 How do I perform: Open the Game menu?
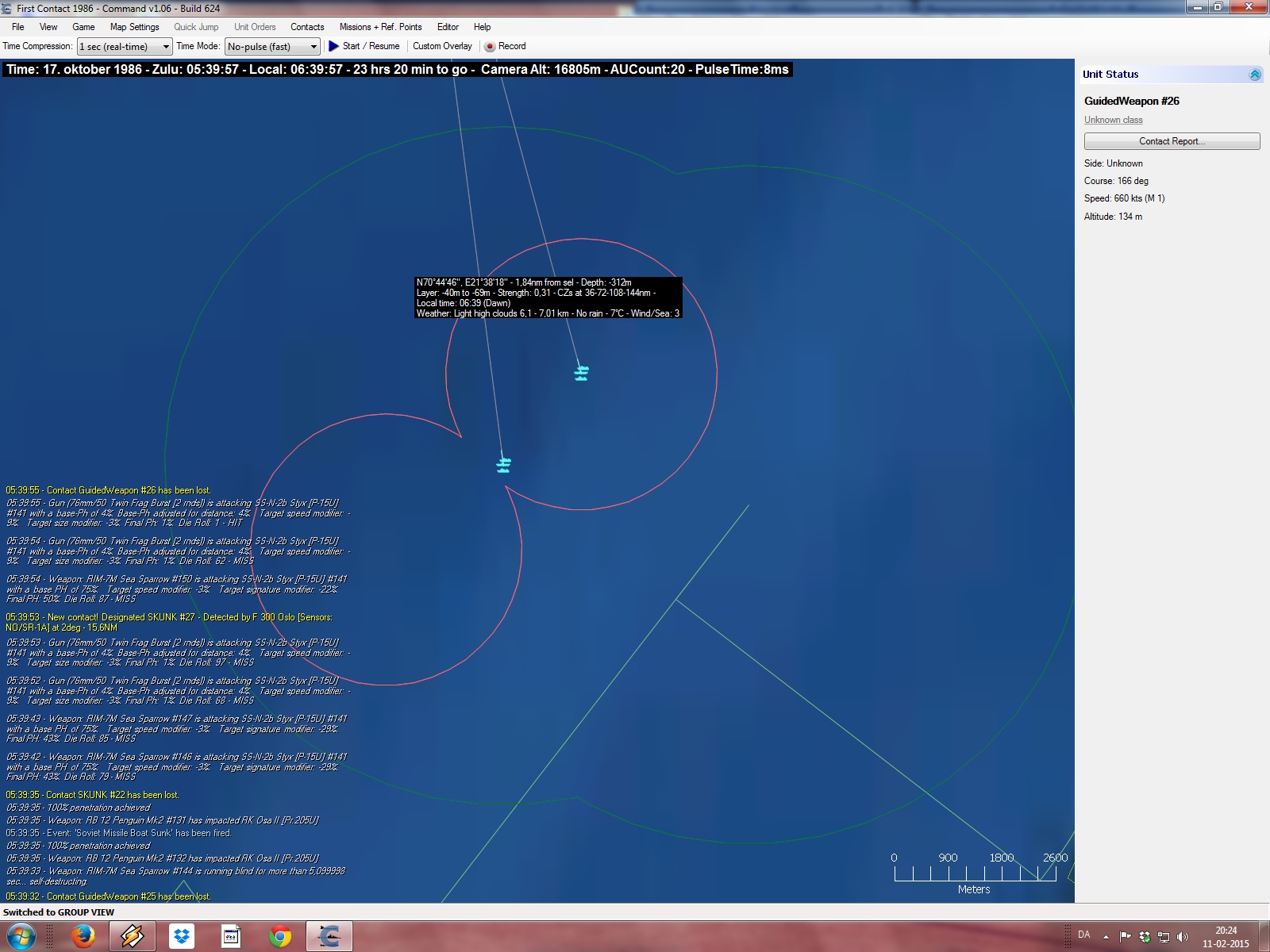coord(83,27)
